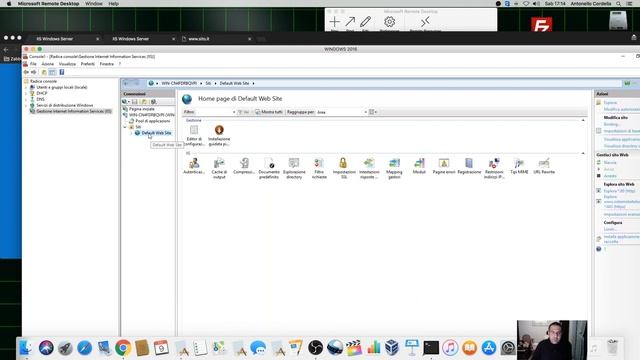Collapse the Gestione group section

(583, 120)
